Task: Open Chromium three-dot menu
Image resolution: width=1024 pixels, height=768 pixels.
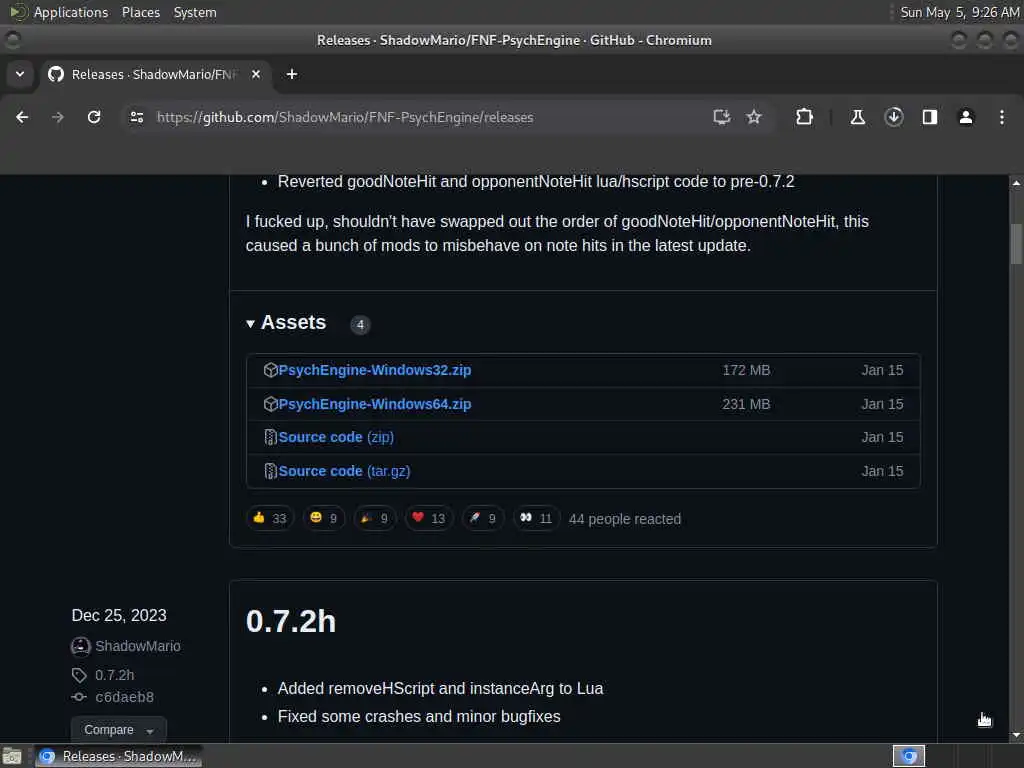Action: click(x=1001, y=118)
